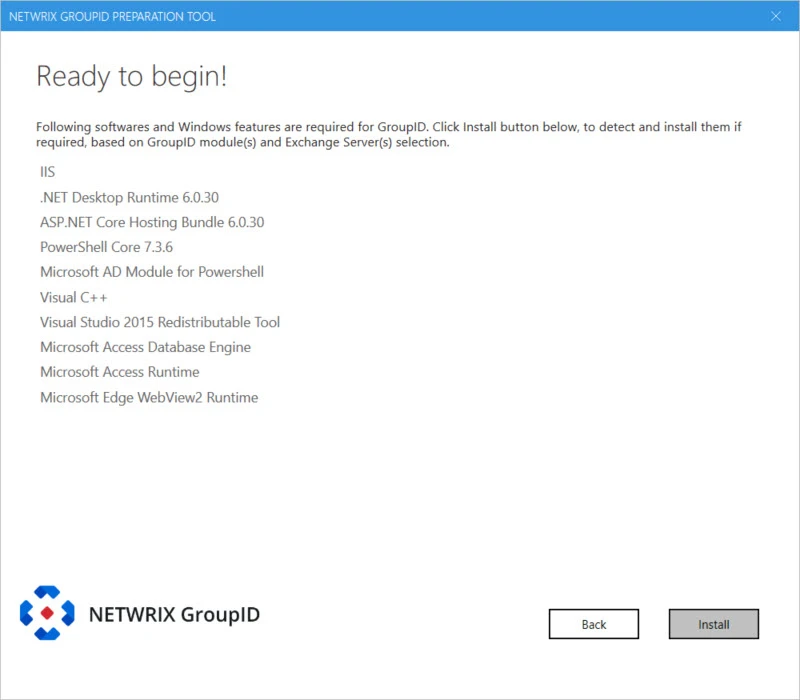Select Microsoft AD Module for Powershell
Viewport: 800px width, 700px height.
pyautogui.click(x=152, y=272)
